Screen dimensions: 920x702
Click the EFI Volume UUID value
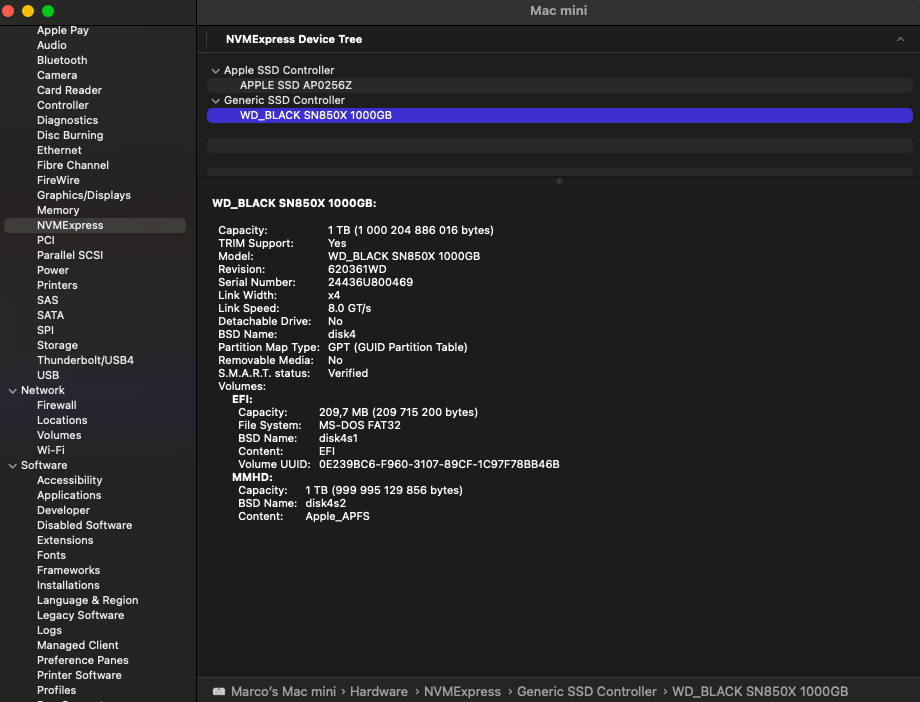click(439, 464)
